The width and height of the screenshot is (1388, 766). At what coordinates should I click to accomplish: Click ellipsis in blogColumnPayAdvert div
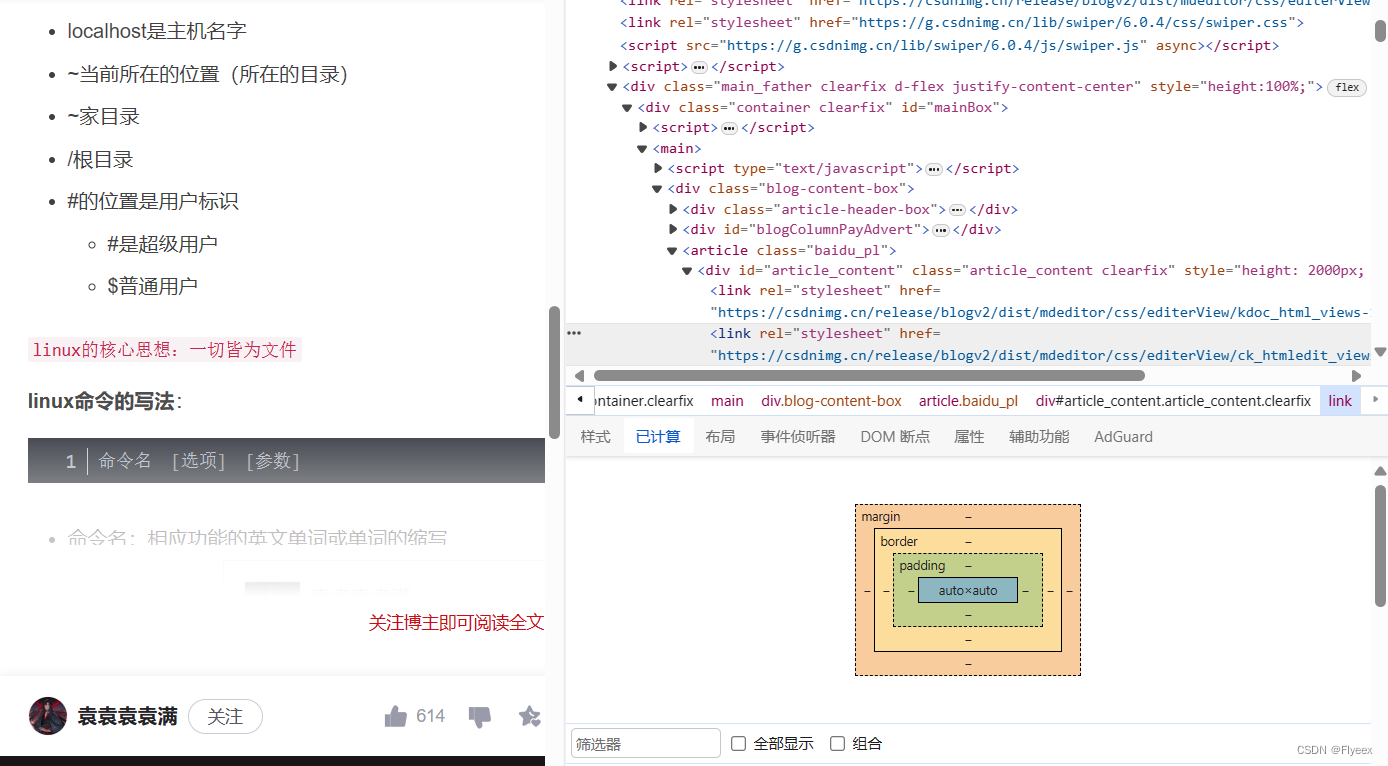tap(940, 230)
